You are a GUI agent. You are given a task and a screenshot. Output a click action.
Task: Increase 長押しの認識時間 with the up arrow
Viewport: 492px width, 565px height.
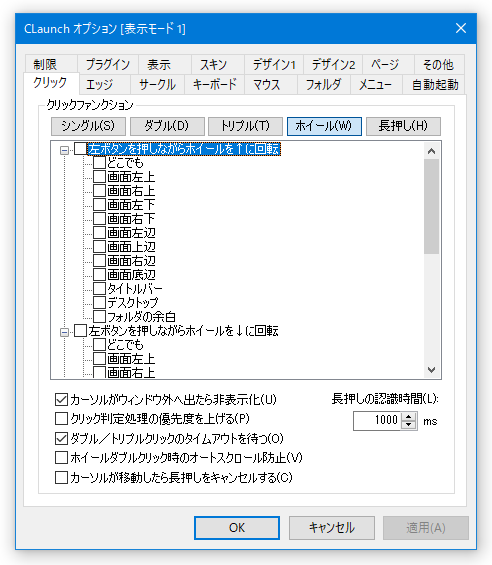[x=408, y=417]
